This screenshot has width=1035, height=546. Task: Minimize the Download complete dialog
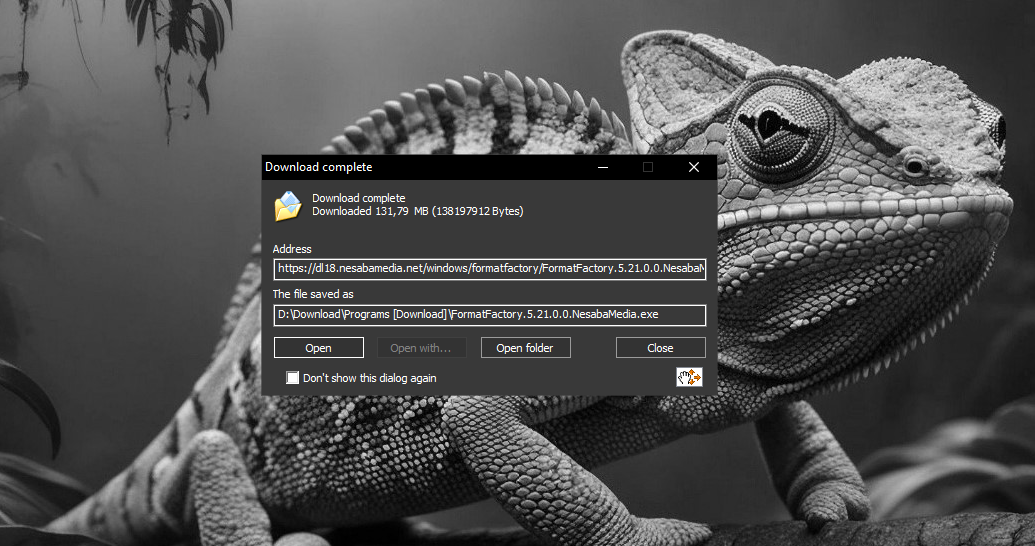click(x=602, y=167)
